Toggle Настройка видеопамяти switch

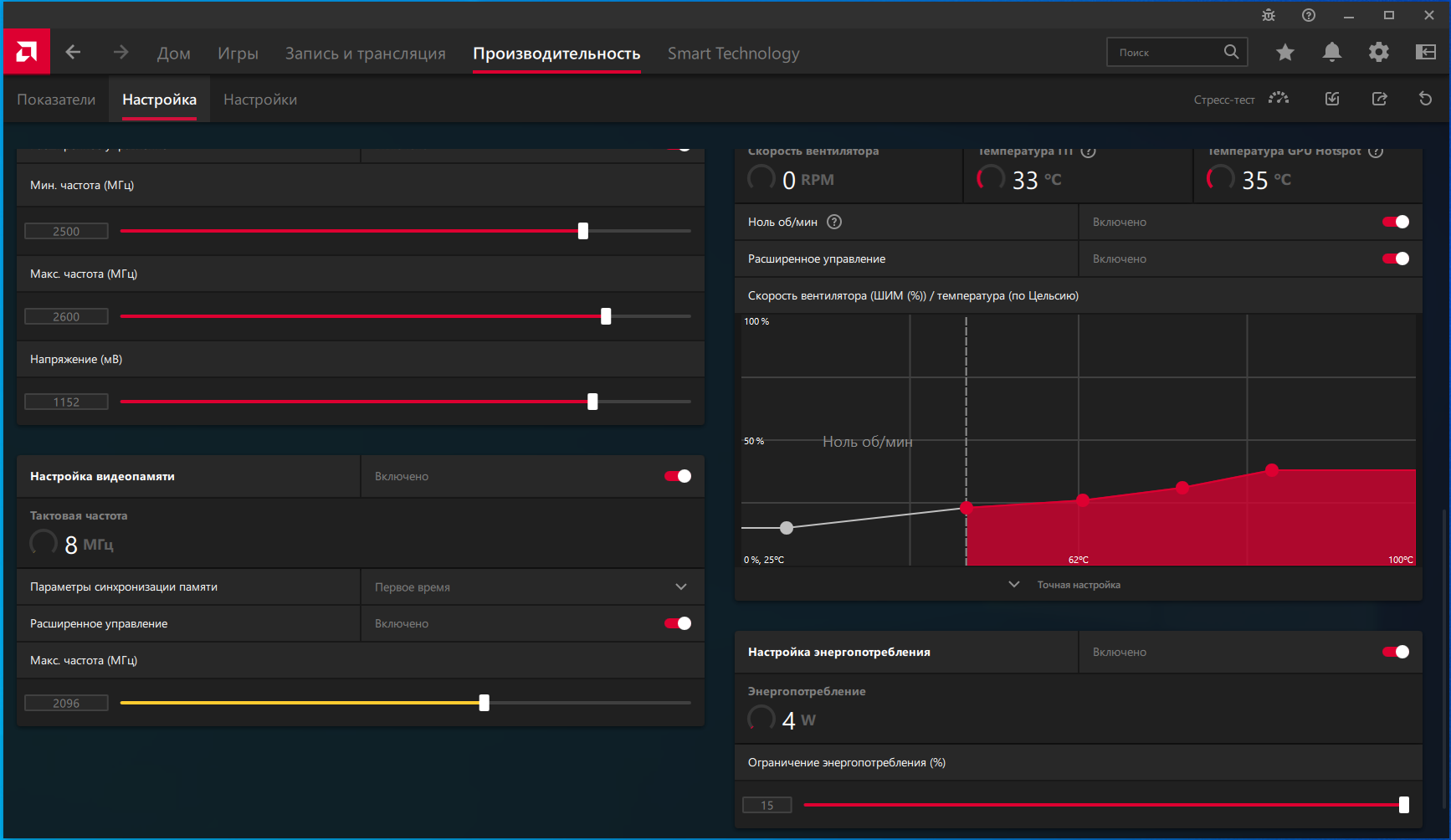(x=678, y=476)
